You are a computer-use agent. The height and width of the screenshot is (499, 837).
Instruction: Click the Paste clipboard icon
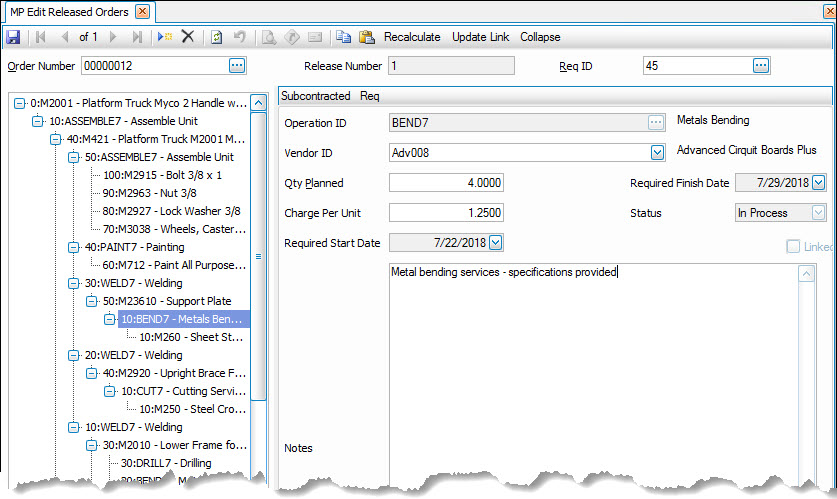tap(366, 37)
